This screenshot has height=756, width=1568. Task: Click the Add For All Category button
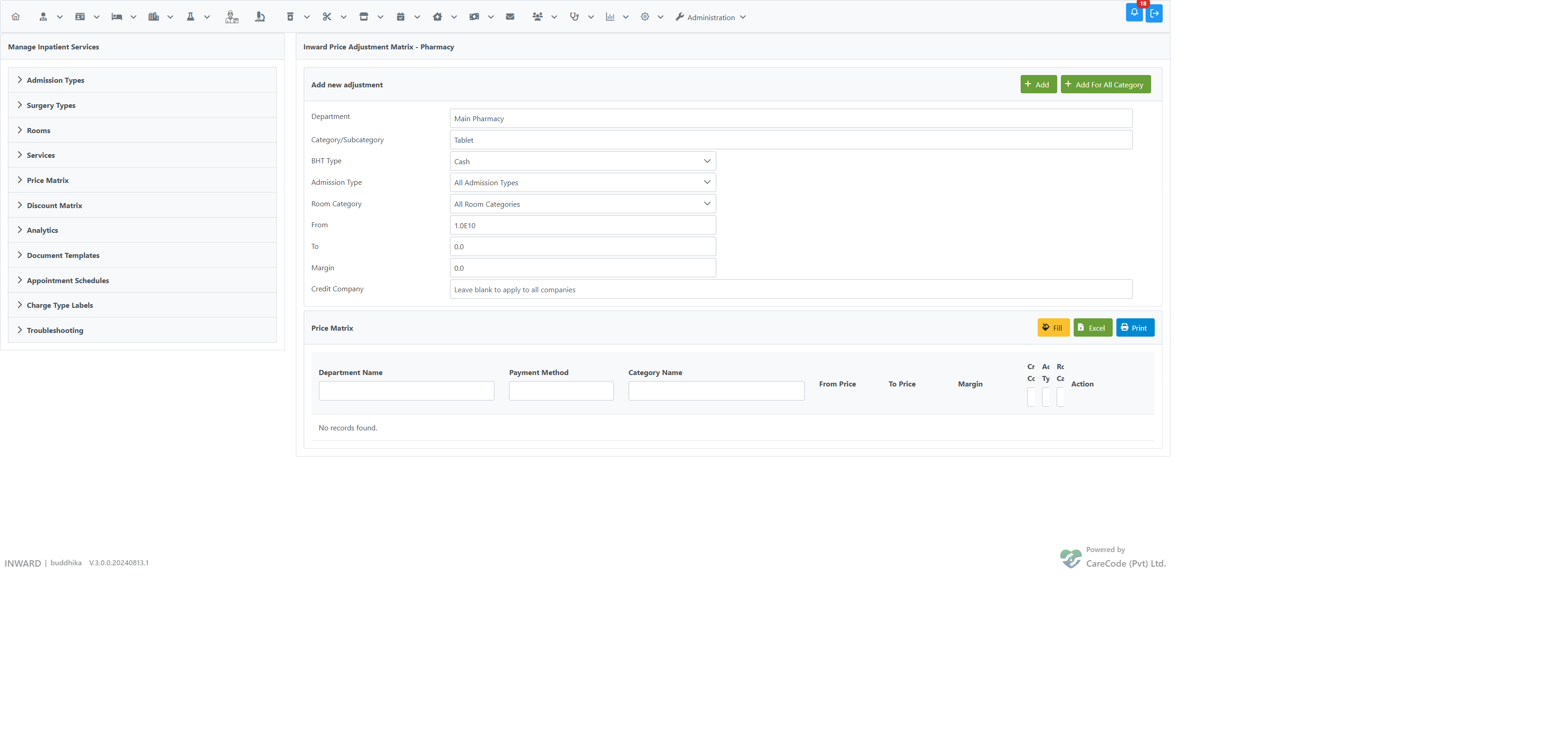(x=1105, y=85)
